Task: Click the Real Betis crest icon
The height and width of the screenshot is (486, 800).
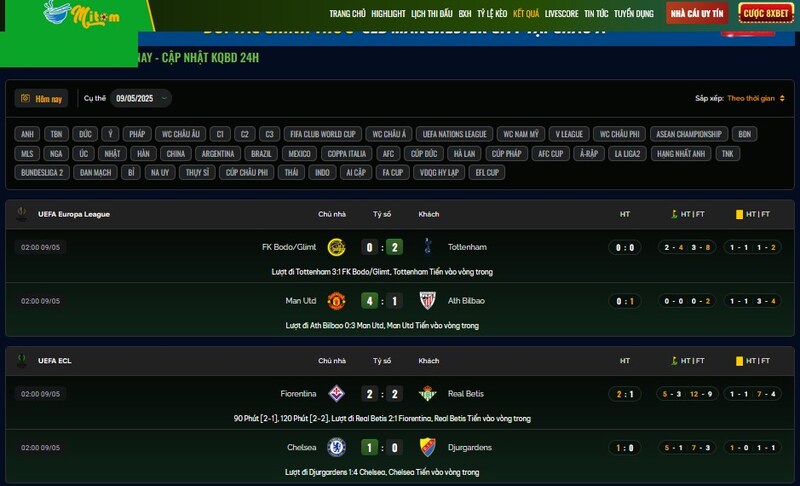Action: 428,394
